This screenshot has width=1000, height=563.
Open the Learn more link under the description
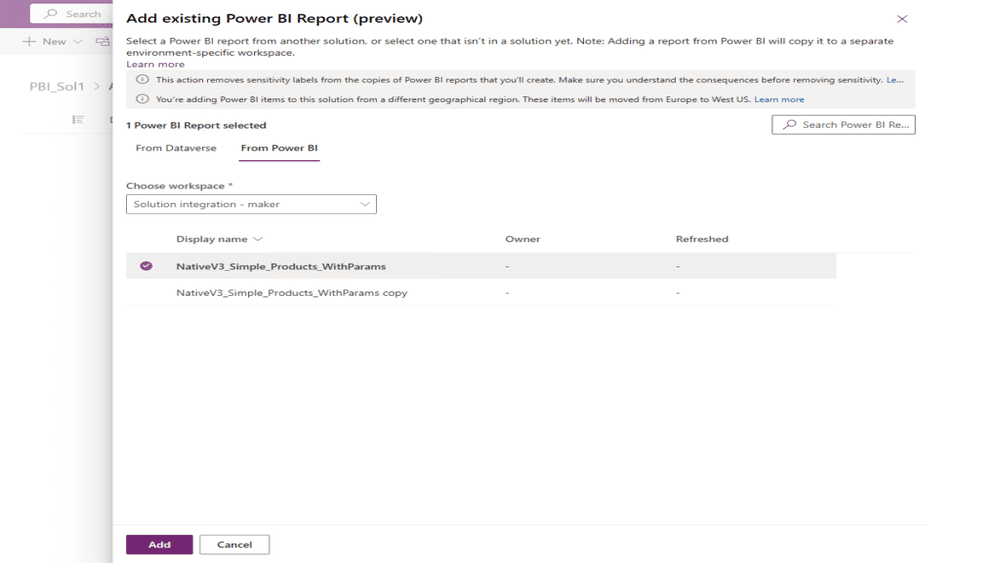click(x=155, y=64)
